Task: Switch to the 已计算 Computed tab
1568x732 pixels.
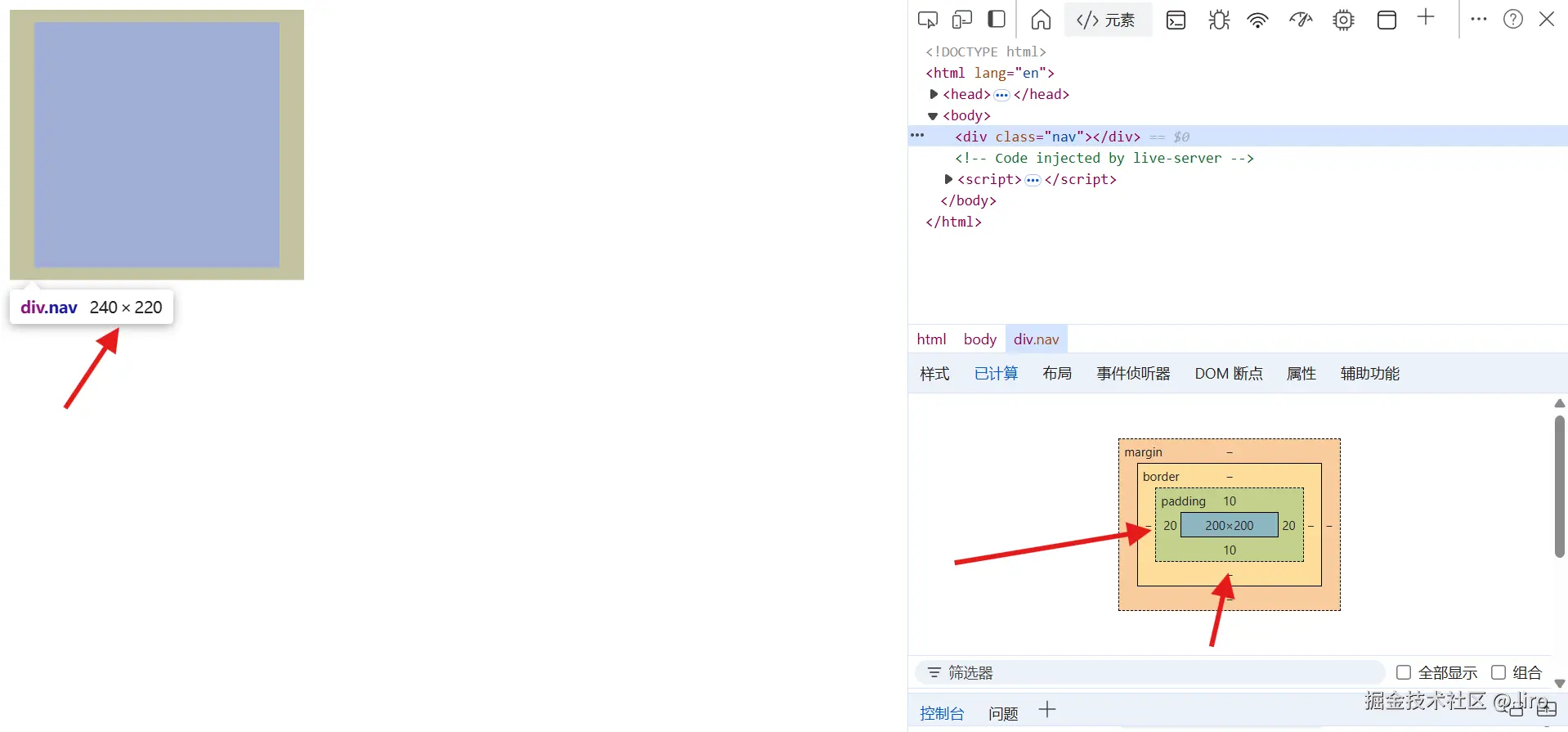Action: (x=996, y=374)
